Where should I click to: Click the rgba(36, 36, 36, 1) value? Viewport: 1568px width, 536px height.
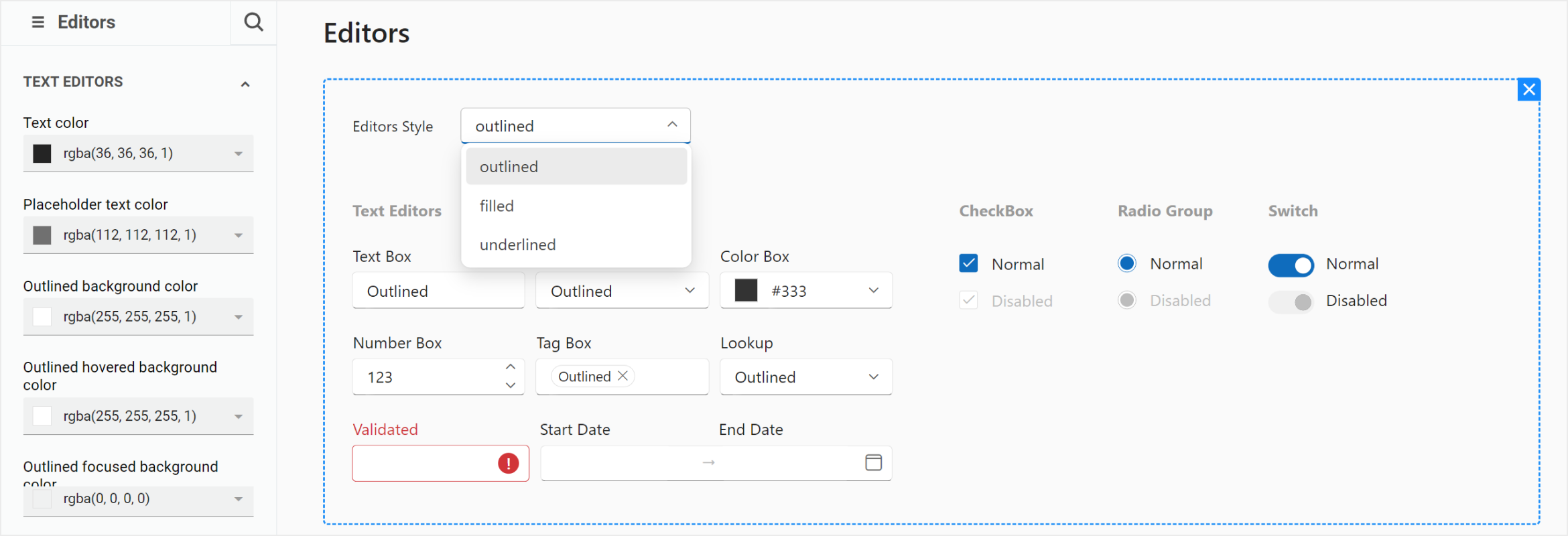click(x=119, y=153)
